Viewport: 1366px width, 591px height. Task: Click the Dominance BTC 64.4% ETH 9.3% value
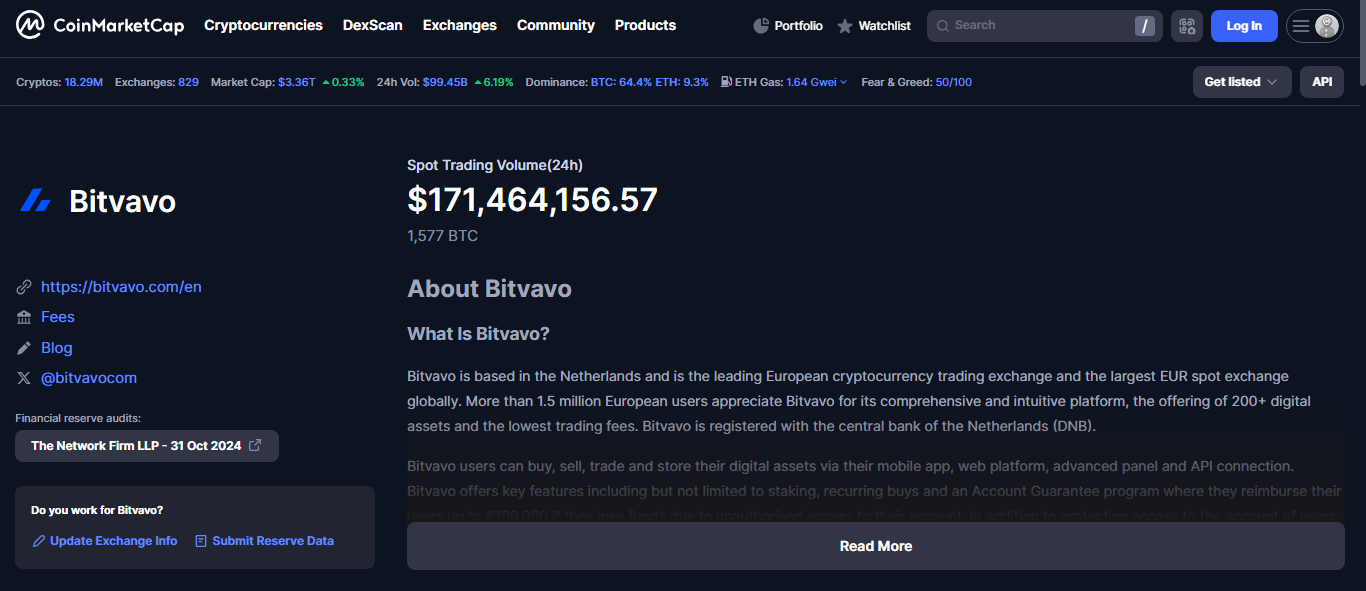[x=650, y=82]
